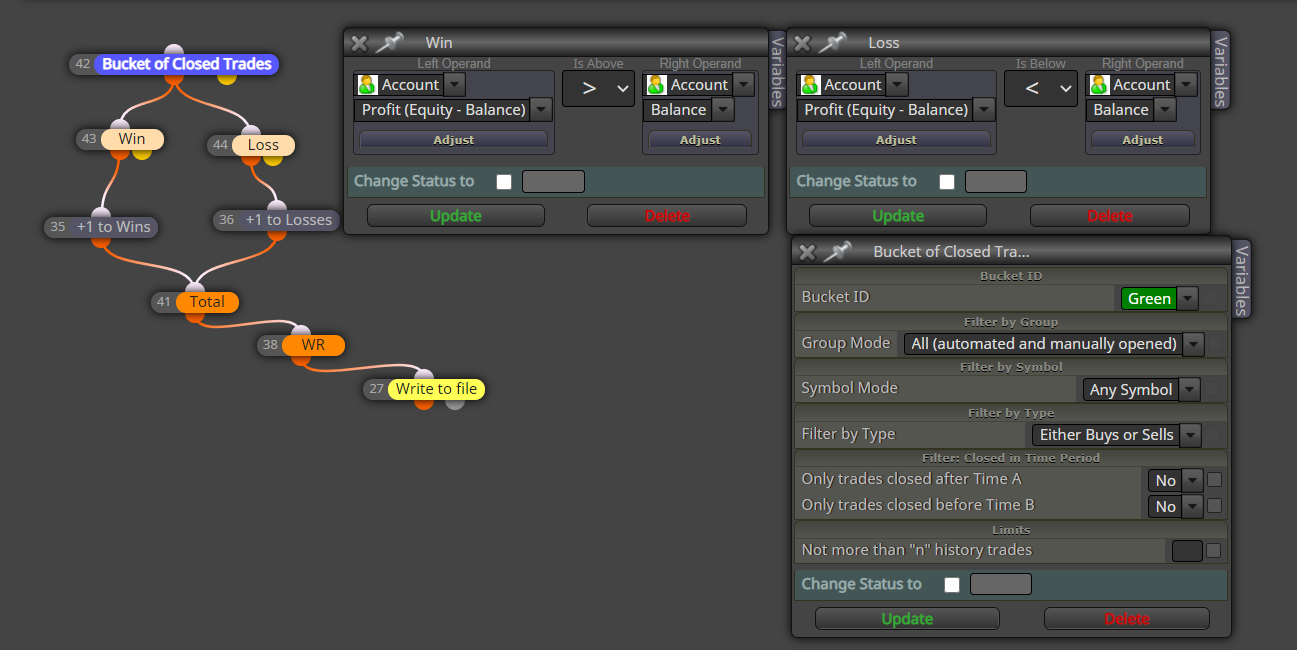The image size is (1297, 650).
Task: Click node number badge 41
Action: [164, 302]
